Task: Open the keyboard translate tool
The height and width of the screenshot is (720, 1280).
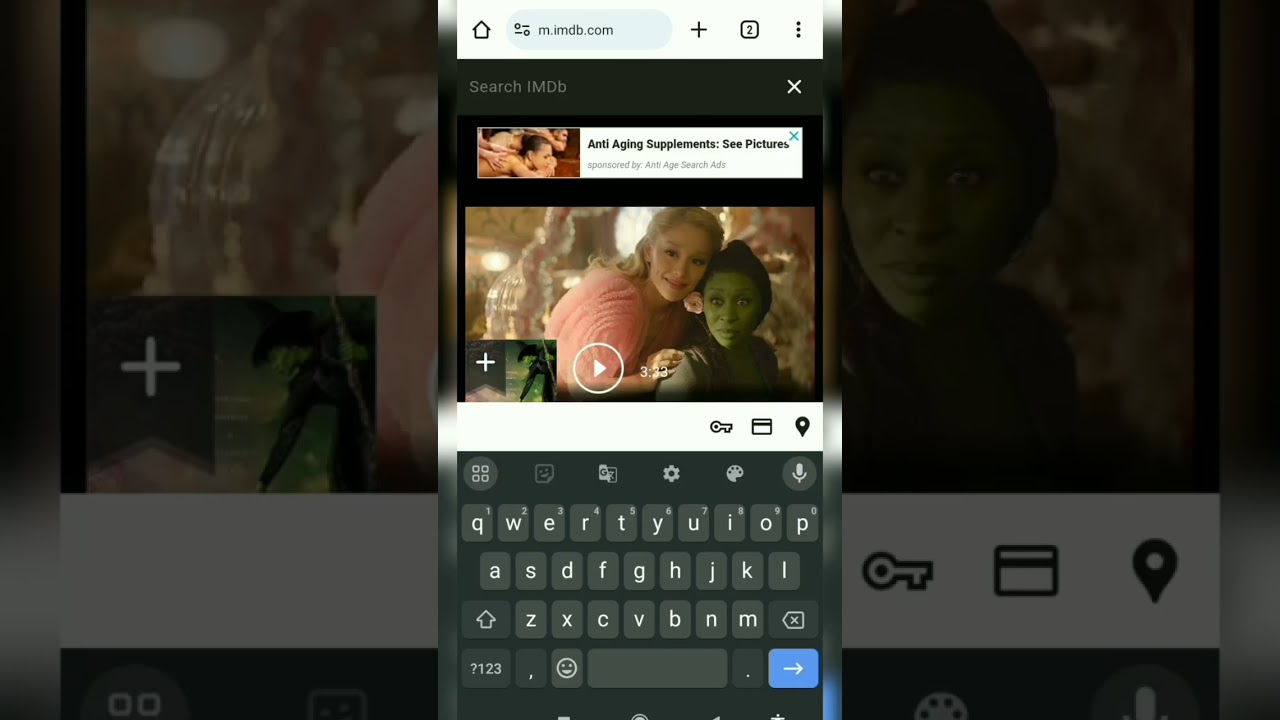Action: pos(608,474)
